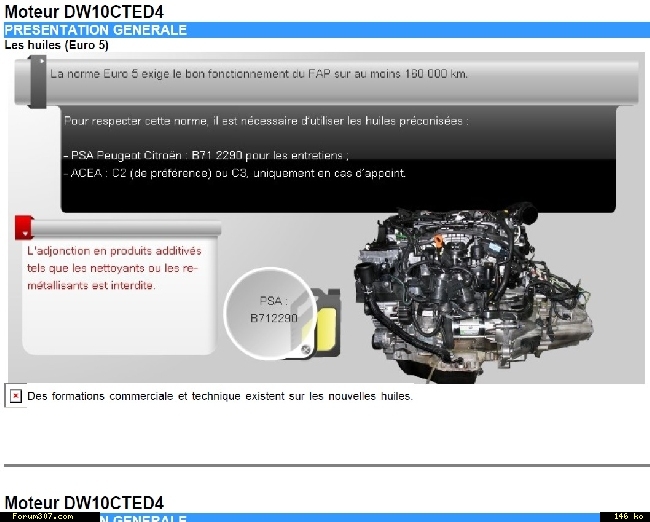This screenshot has height=522, width=650.
Task: Click the top heading 'Moteur DW10CTED4'
Action: click(84, 12)
